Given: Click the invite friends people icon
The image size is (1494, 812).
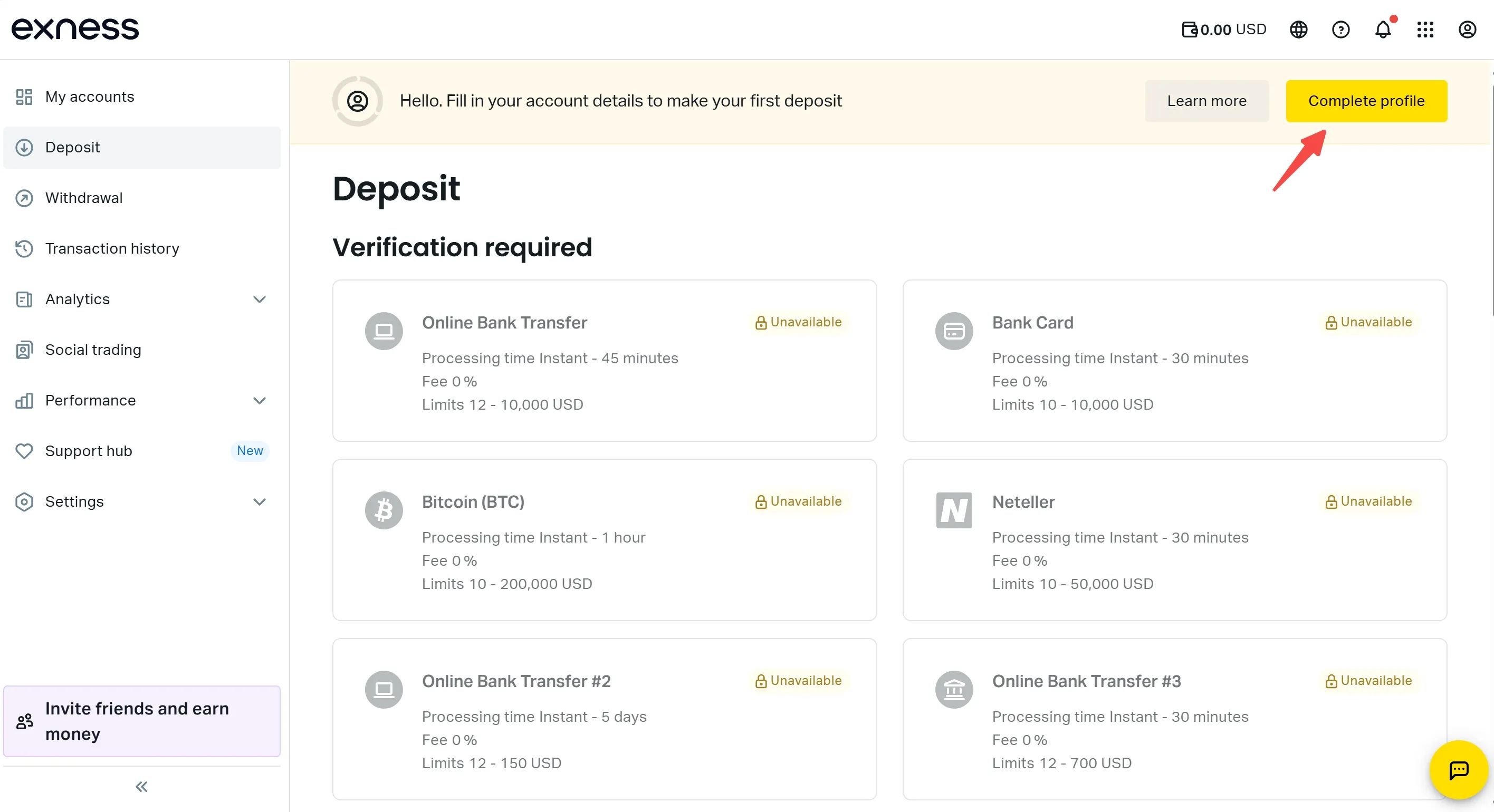Looking at the screenshot, I should pyautogui.click(x=24, y=721).
